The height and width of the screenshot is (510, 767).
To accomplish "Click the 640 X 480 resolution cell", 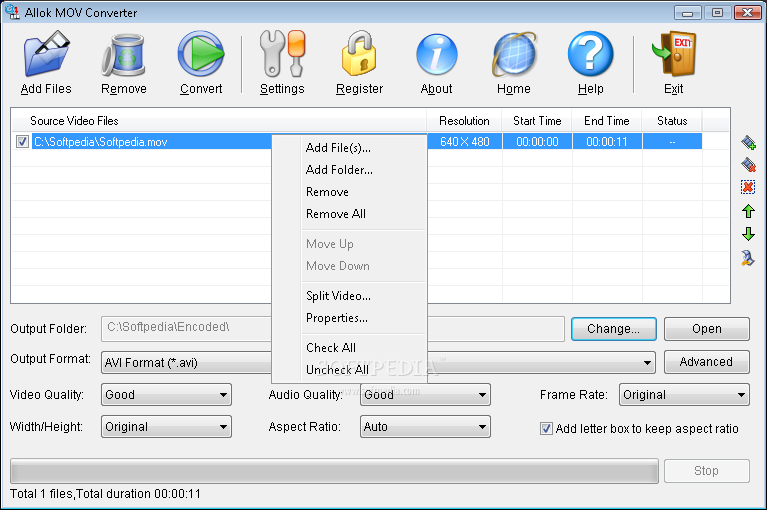I will tap(465, 142).
